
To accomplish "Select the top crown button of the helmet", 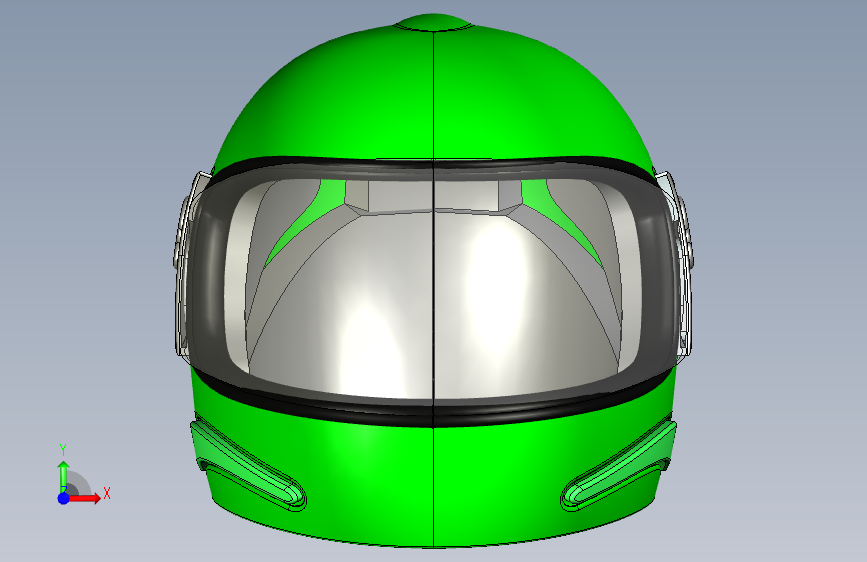I will (x=434, y=23).
